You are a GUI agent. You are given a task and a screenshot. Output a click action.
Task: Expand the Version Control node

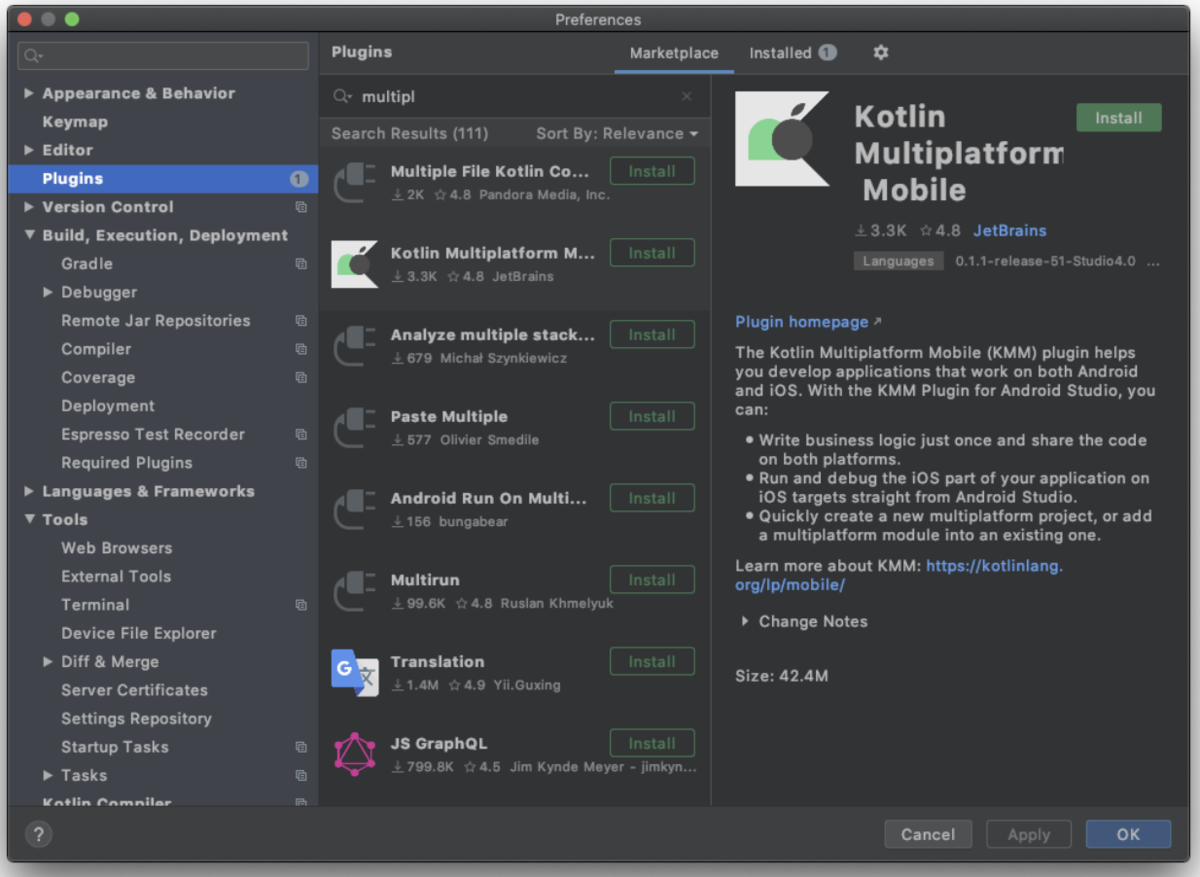click(29, 207)
